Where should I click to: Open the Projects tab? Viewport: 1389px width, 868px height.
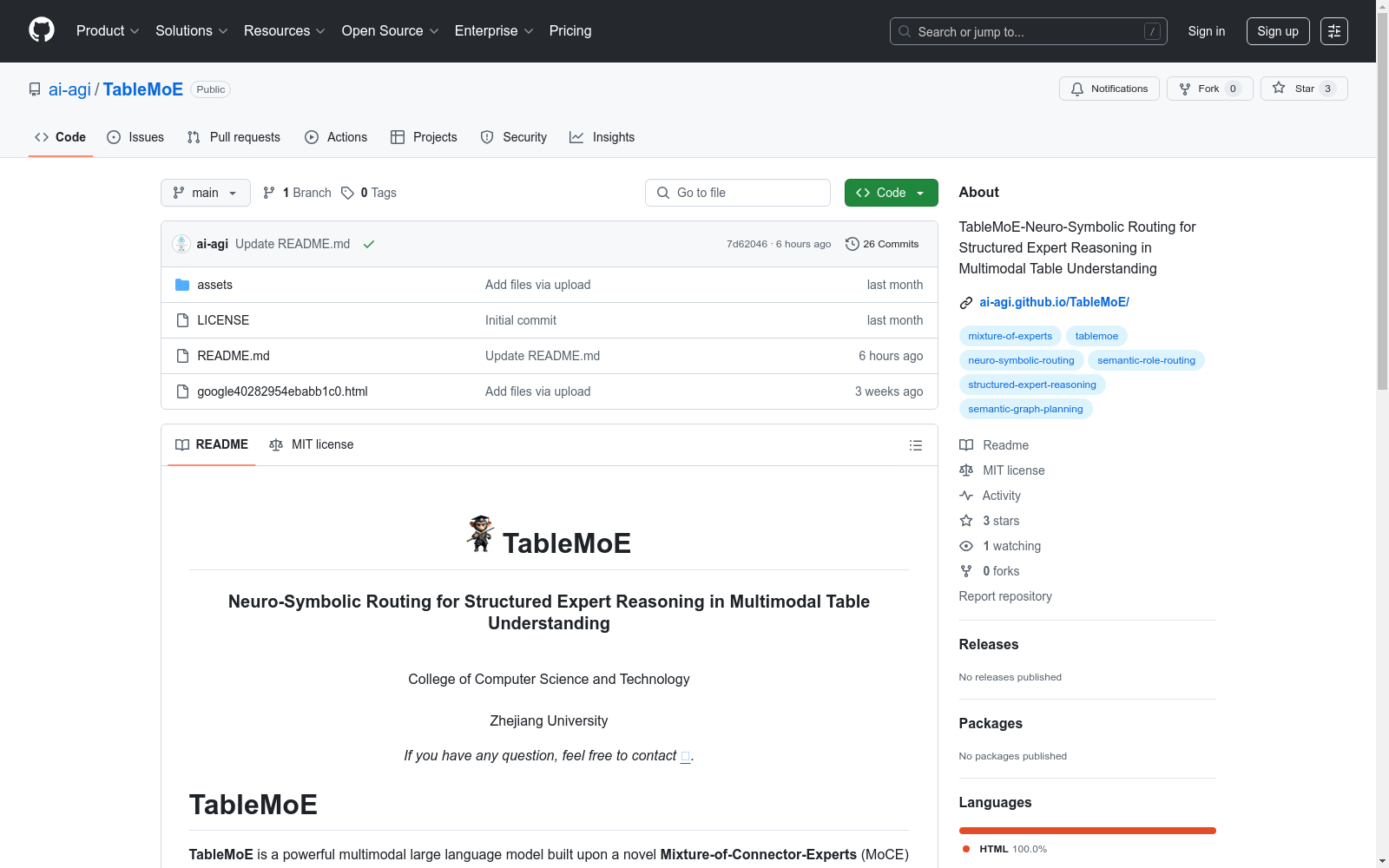(424, 137)
